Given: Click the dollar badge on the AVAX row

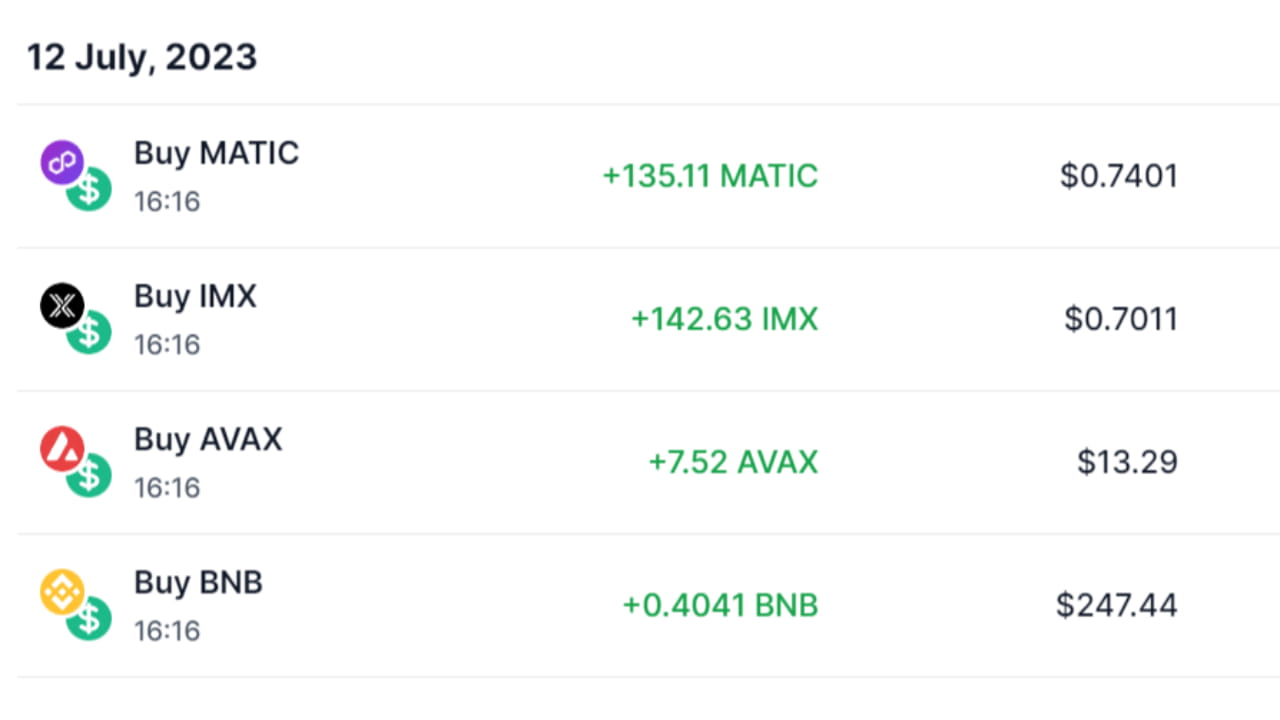Looking at the screenshot, I should pyautogui.click(x=89, y=474).
